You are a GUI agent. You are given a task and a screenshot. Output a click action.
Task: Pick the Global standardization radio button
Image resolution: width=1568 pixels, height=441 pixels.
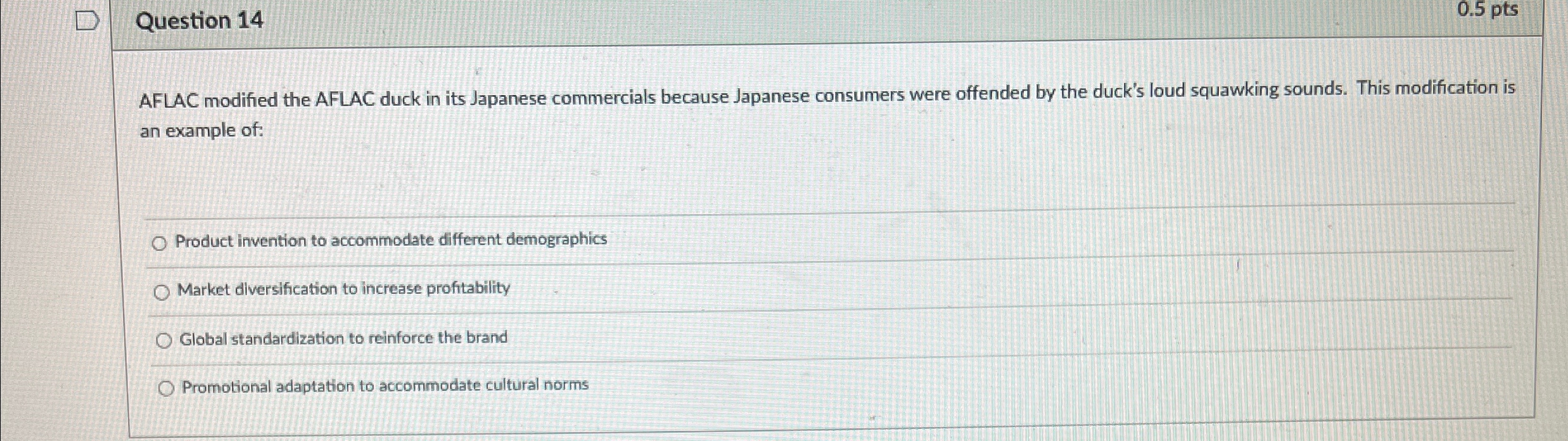click(x=163, y=341)
